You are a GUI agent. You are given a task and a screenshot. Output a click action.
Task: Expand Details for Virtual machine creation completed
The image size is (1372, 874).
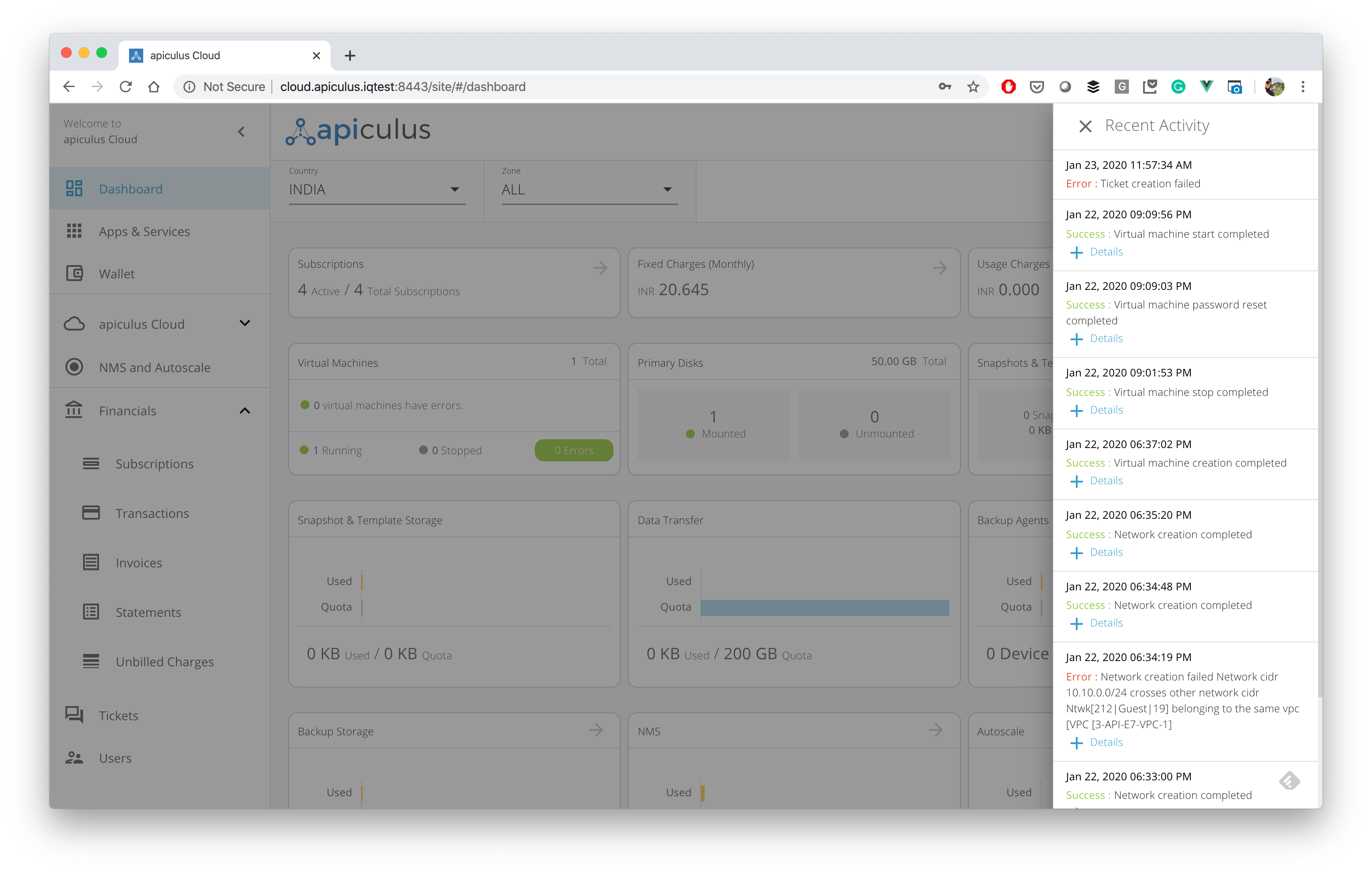[1098, 481]
